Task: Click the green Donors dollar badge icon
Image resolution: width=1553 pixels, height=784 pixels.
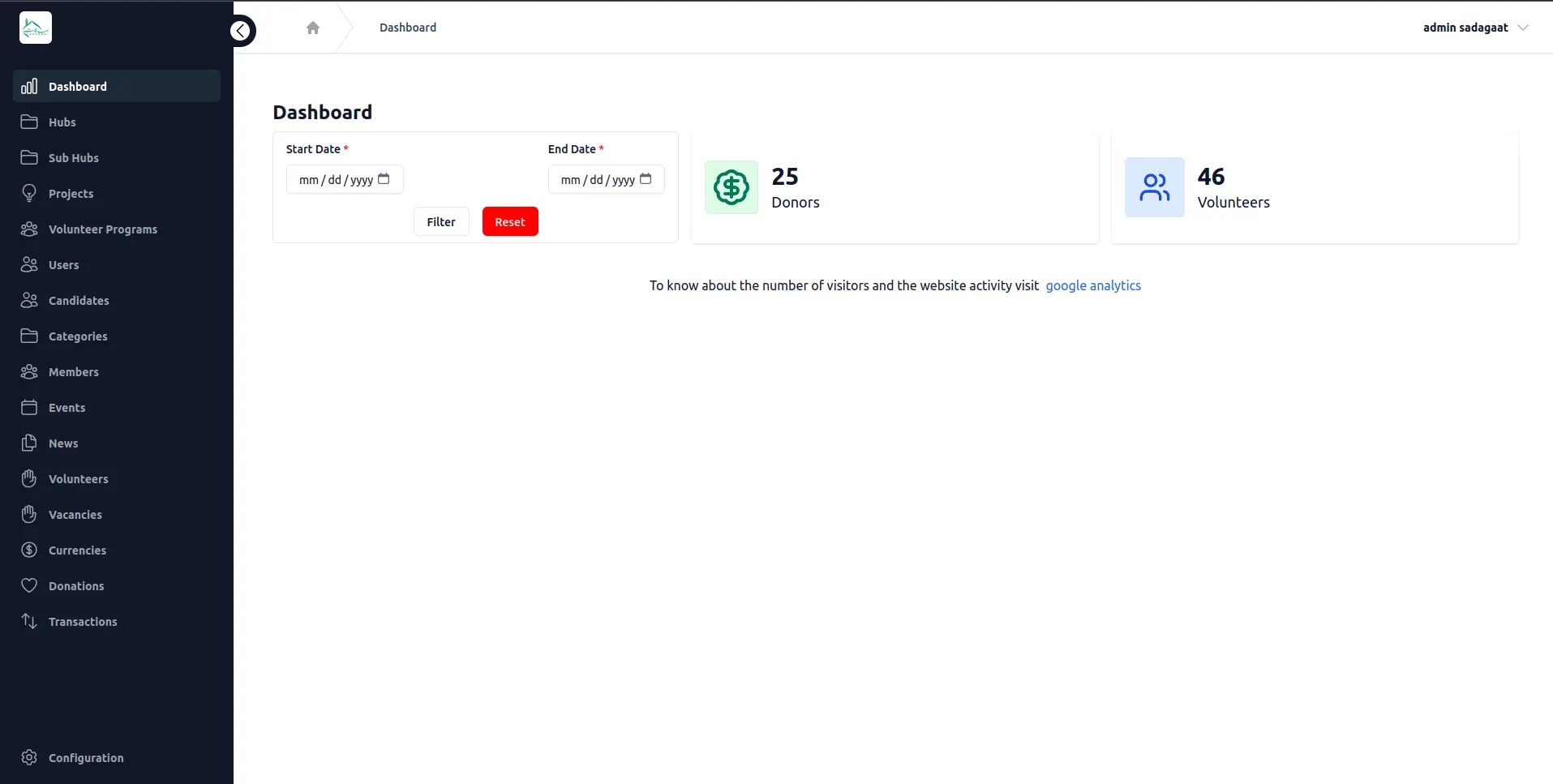Action: (x=731, y=187)
